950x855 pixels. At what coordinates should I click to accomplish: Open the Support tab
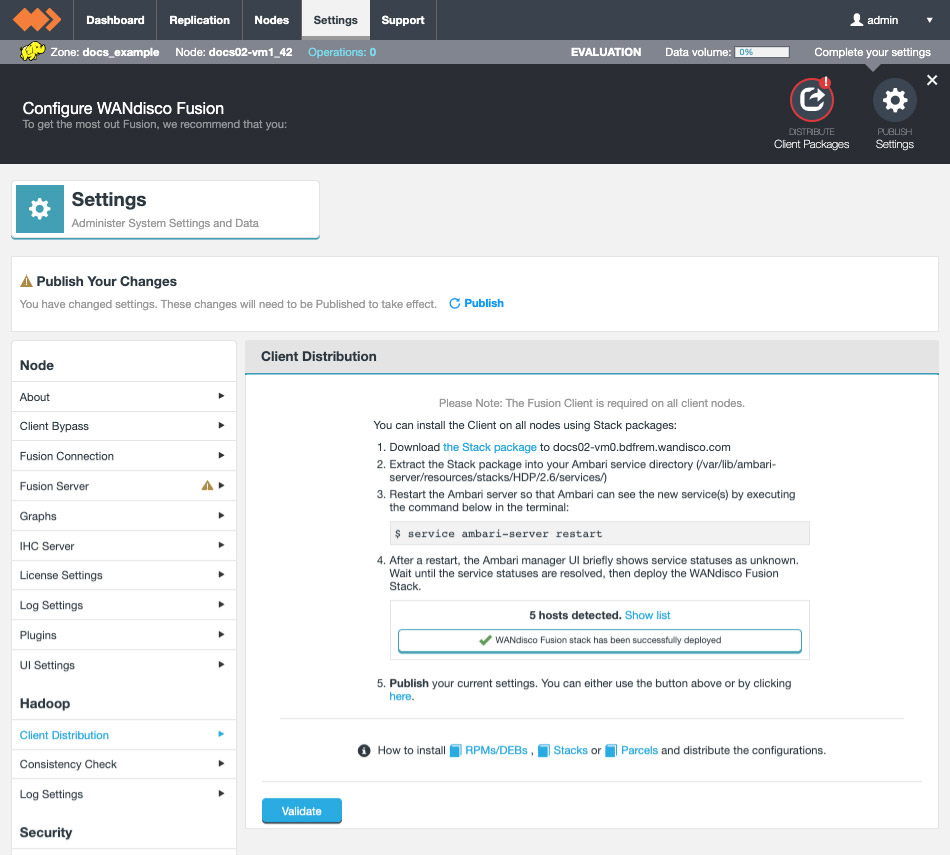click(x=403, y=20)
